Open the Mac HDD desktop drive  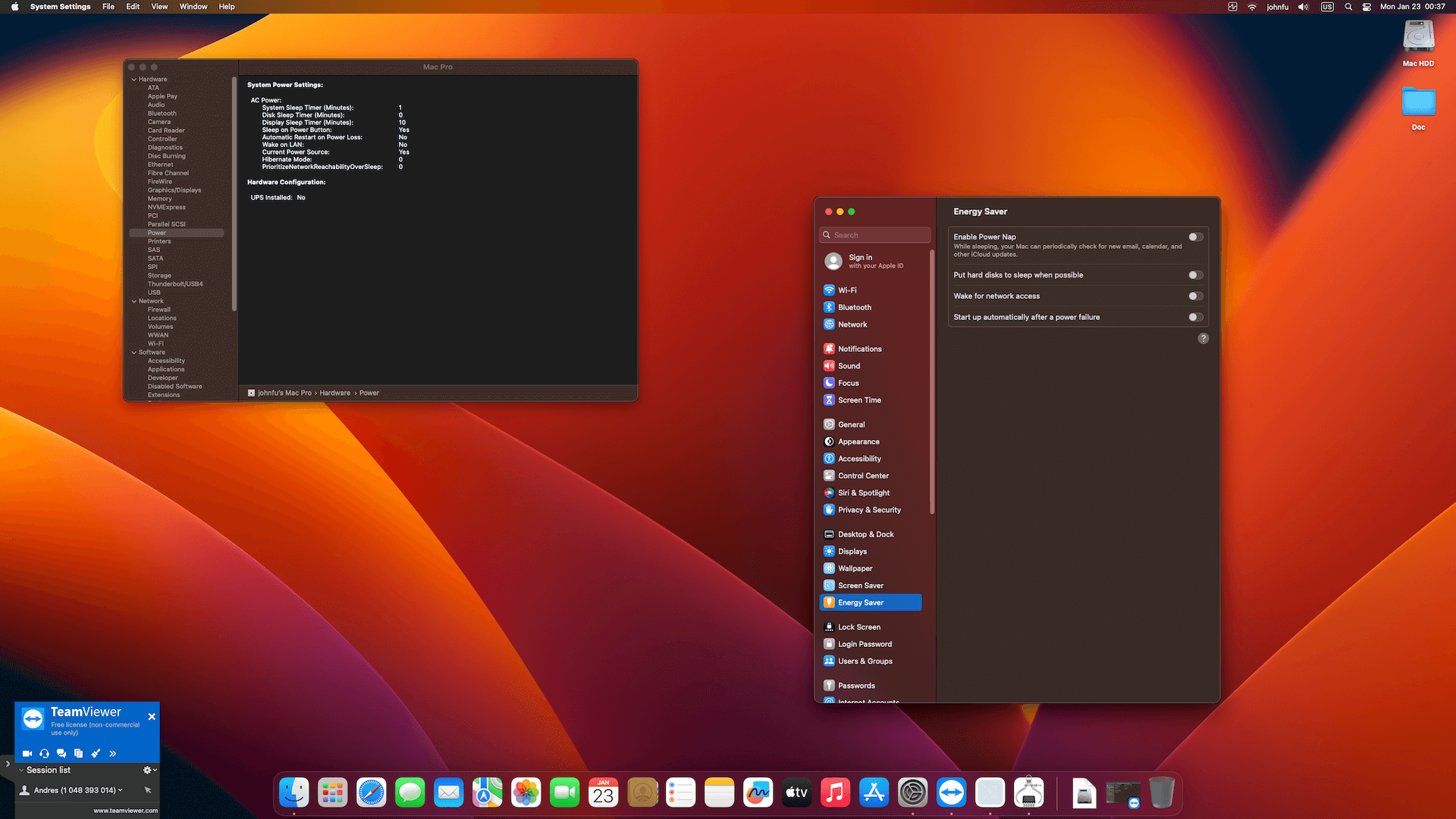[x=1418, y=44]
